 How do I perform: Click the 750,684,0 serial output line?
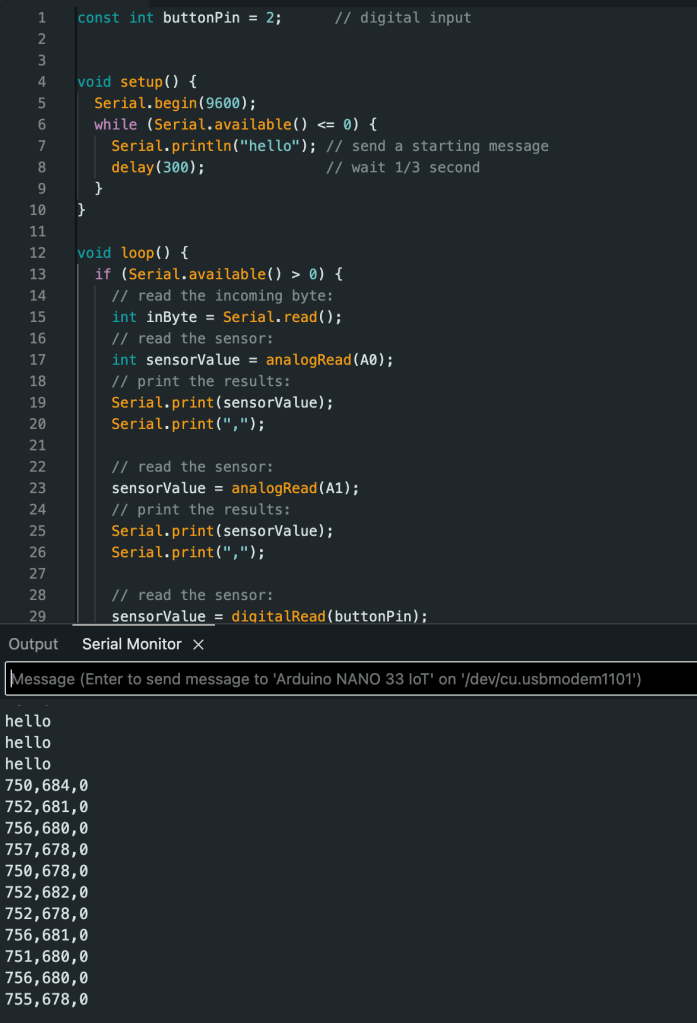point(46,786)
